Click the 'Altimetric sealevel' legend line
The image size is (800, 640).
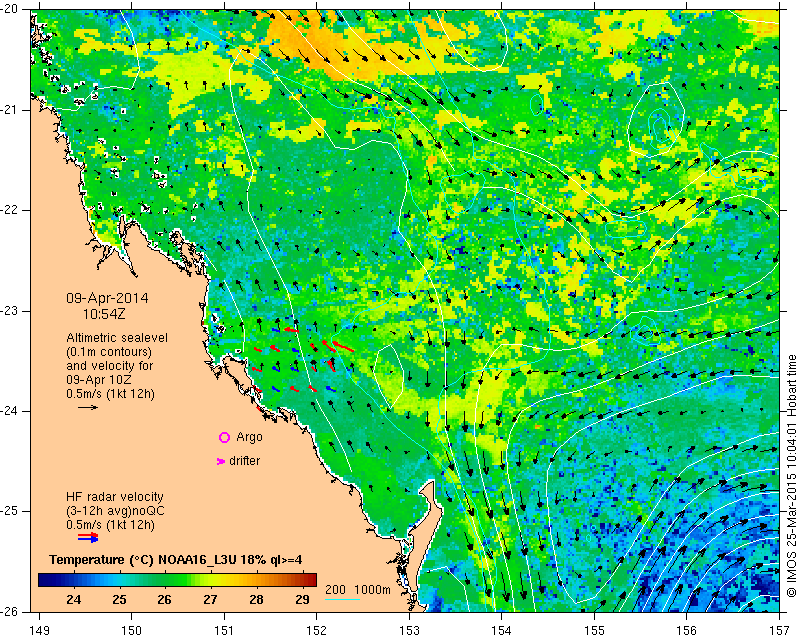(x=117, y=338)
